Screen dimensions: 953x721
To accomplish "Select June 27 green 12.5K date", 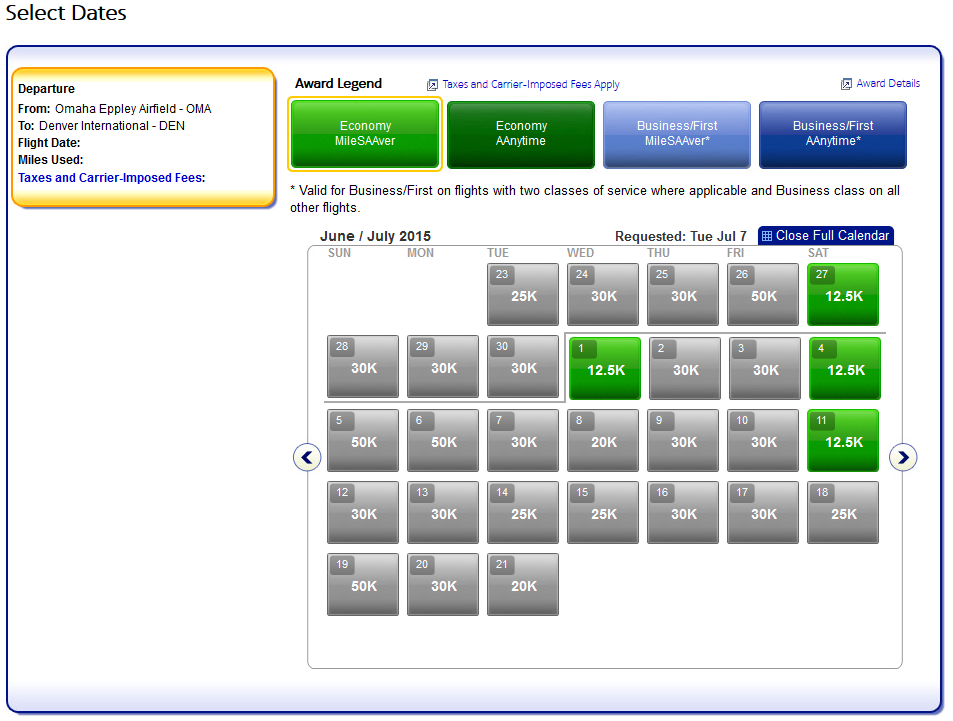I will (843, 295).
